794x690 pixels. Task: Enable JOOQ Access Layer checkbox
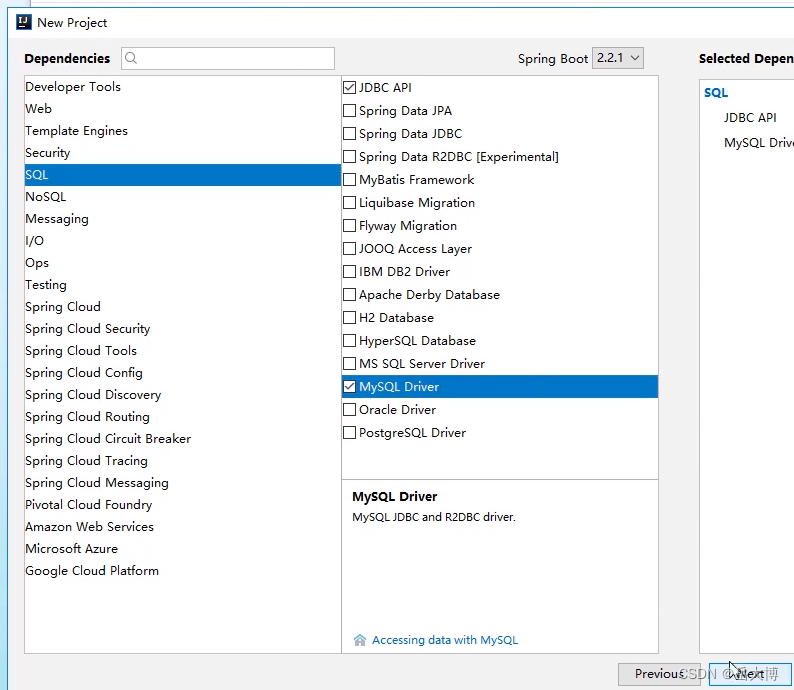[x=349, y=249]
